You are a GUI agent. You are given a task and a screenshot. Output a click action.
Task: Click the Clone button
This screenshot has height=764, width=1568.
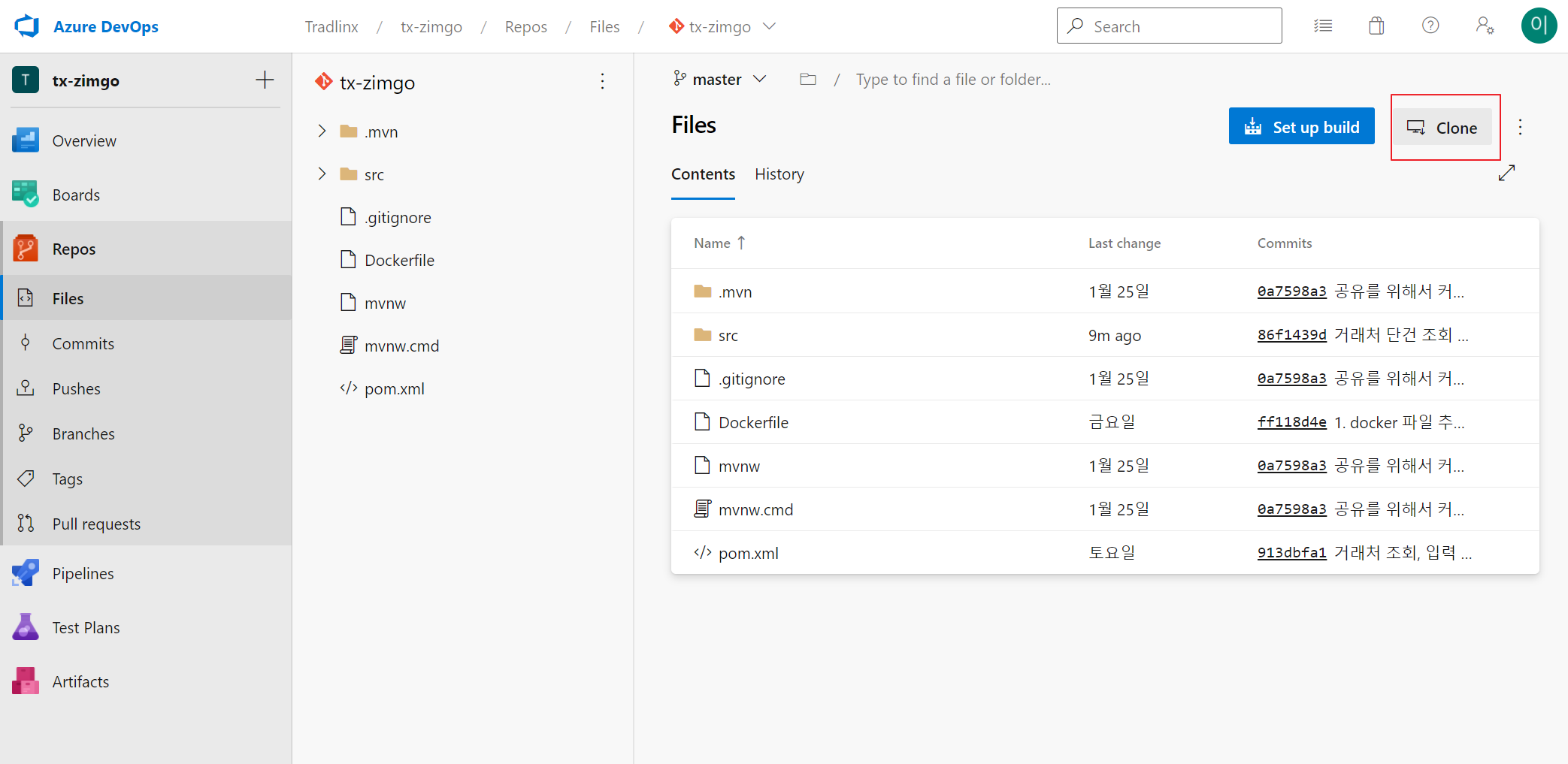(1442, 128)
